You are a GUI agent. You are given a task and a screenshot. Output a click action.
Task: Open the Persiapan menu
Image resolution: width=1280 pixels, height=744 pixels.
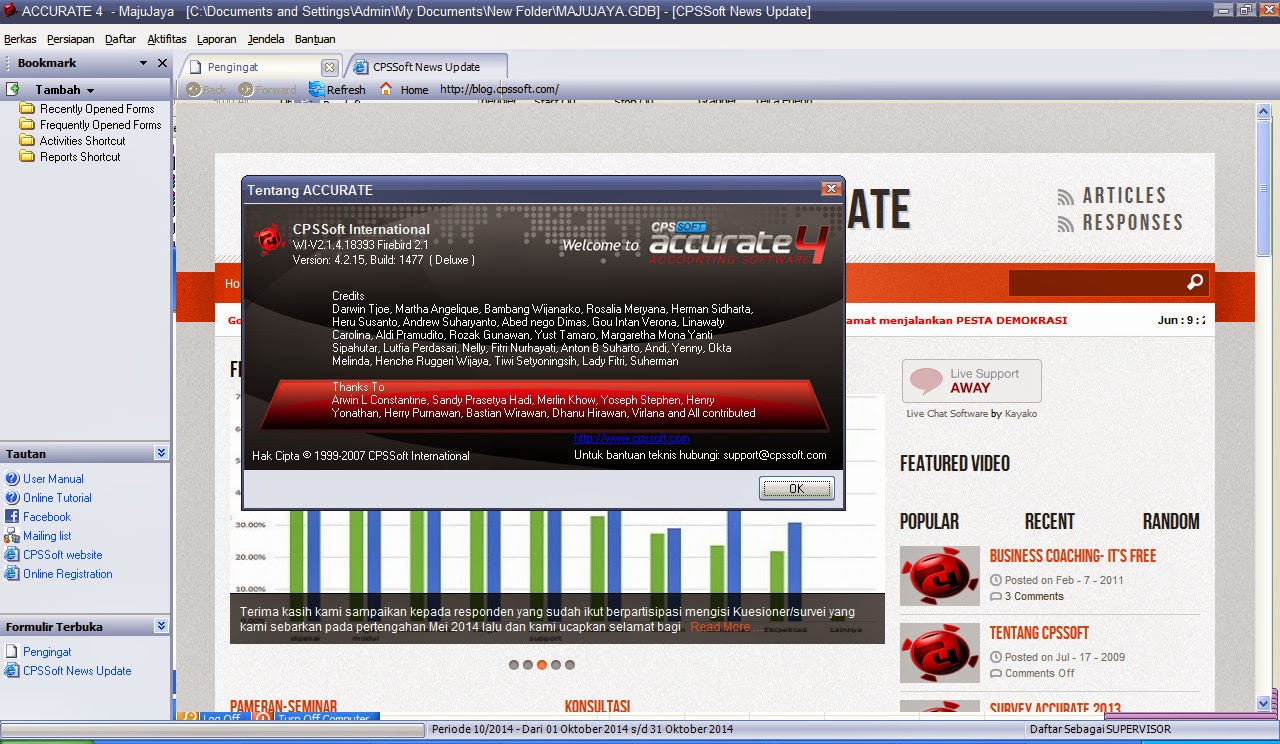pyautogui.click(x=70, y=39)
